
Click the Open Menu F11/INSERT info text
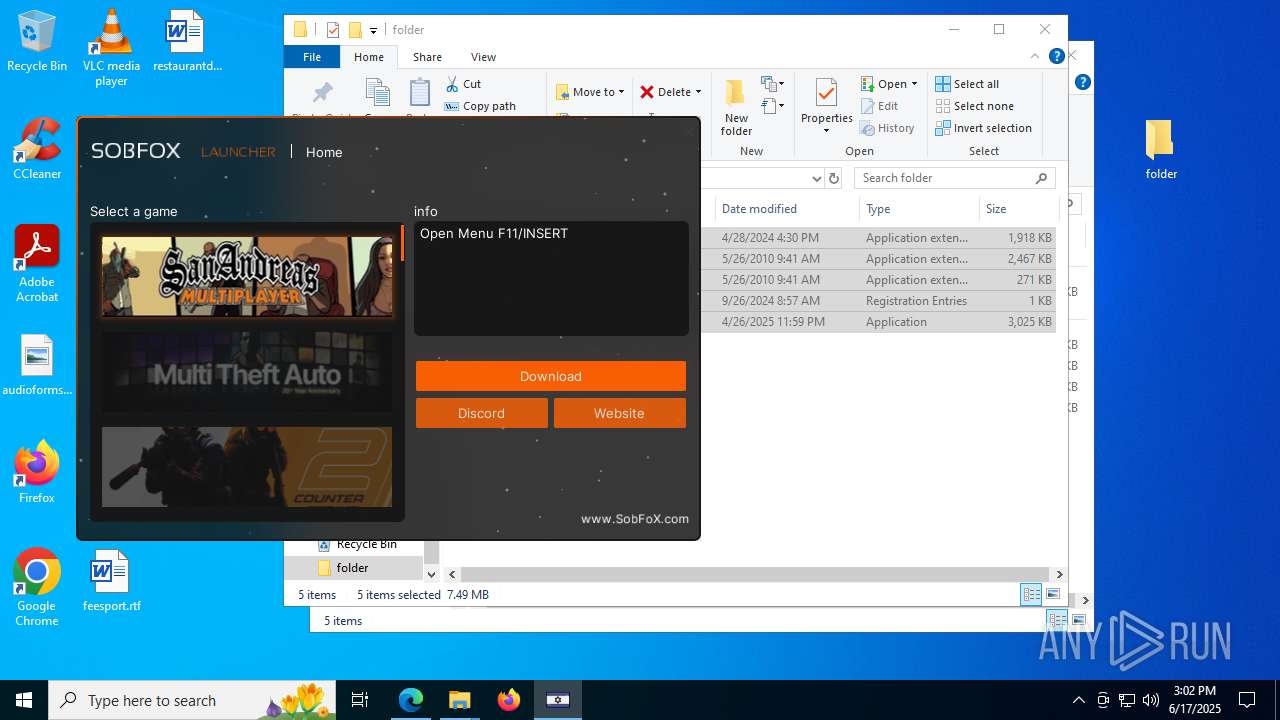pos(494,233)
